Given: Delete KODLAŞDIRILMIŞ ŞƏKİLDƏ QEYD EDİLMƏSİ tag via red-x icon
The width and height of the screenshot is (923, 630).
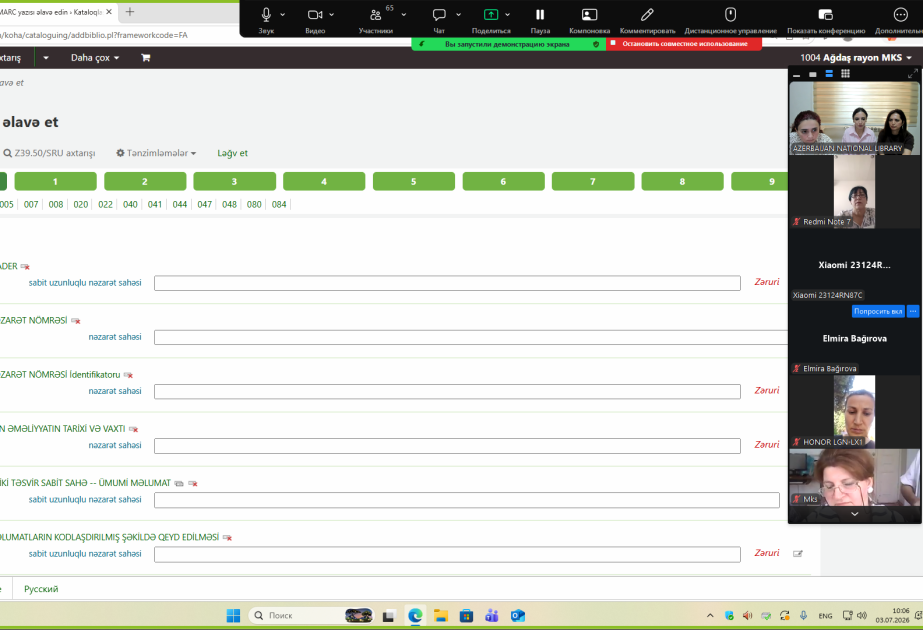Looking at the screenshot, I should 227,538.
